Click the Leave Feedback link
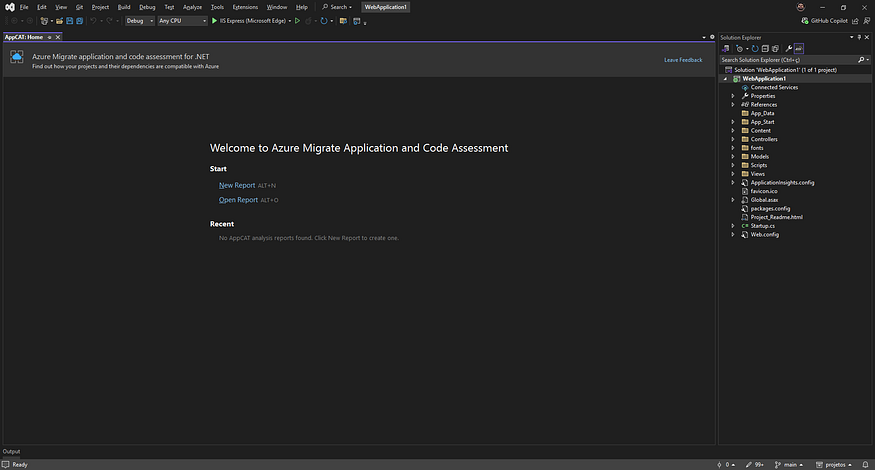The image size is (875, 470). coord(683,60)
